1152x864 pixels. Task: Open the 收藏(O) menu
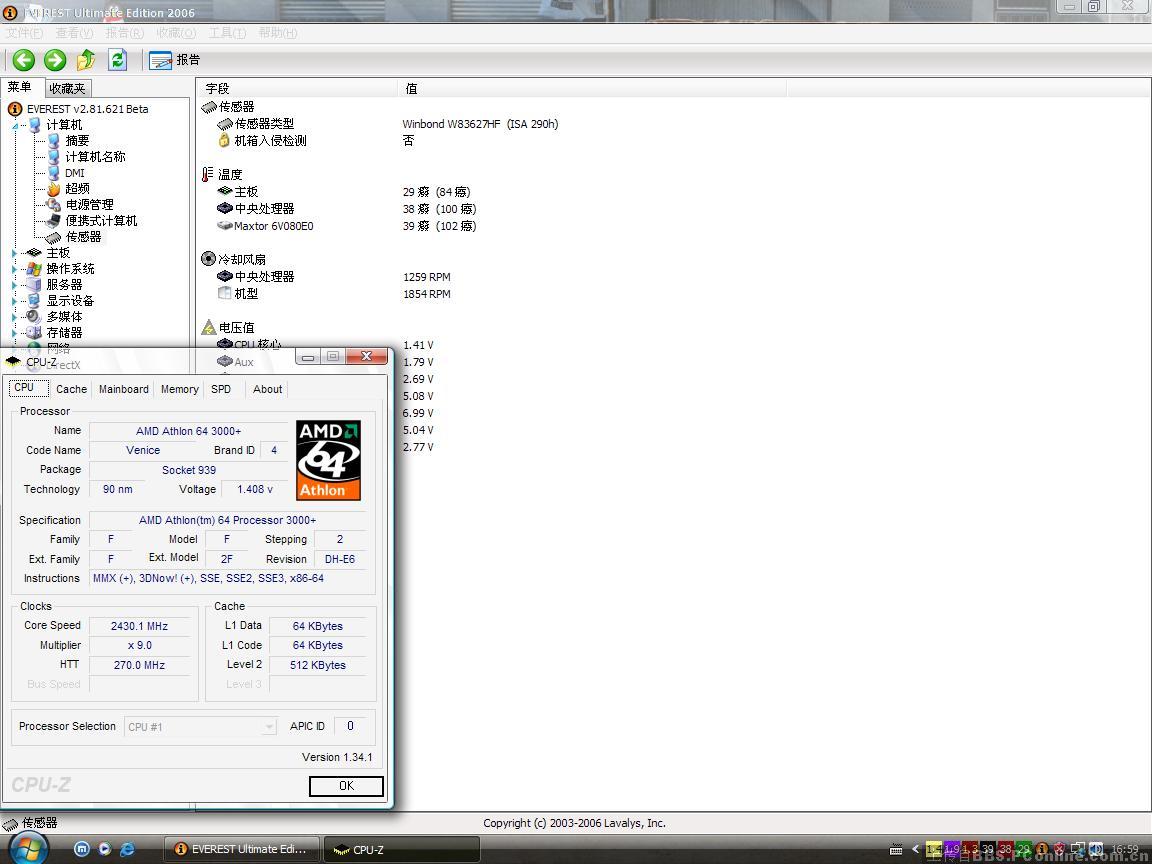pos(176,33)
